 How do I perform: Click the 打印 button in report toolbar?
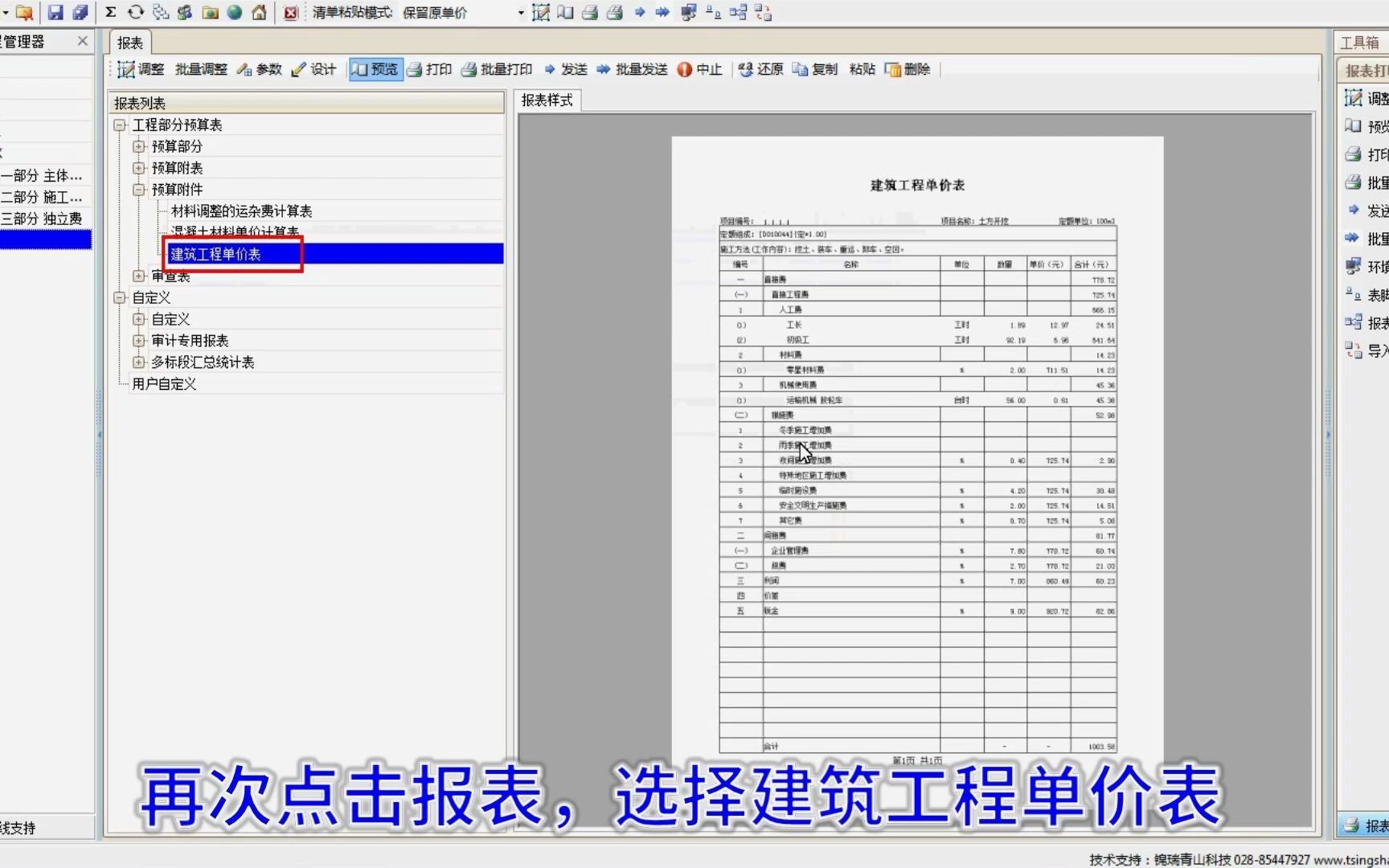(x=429, y=69)
